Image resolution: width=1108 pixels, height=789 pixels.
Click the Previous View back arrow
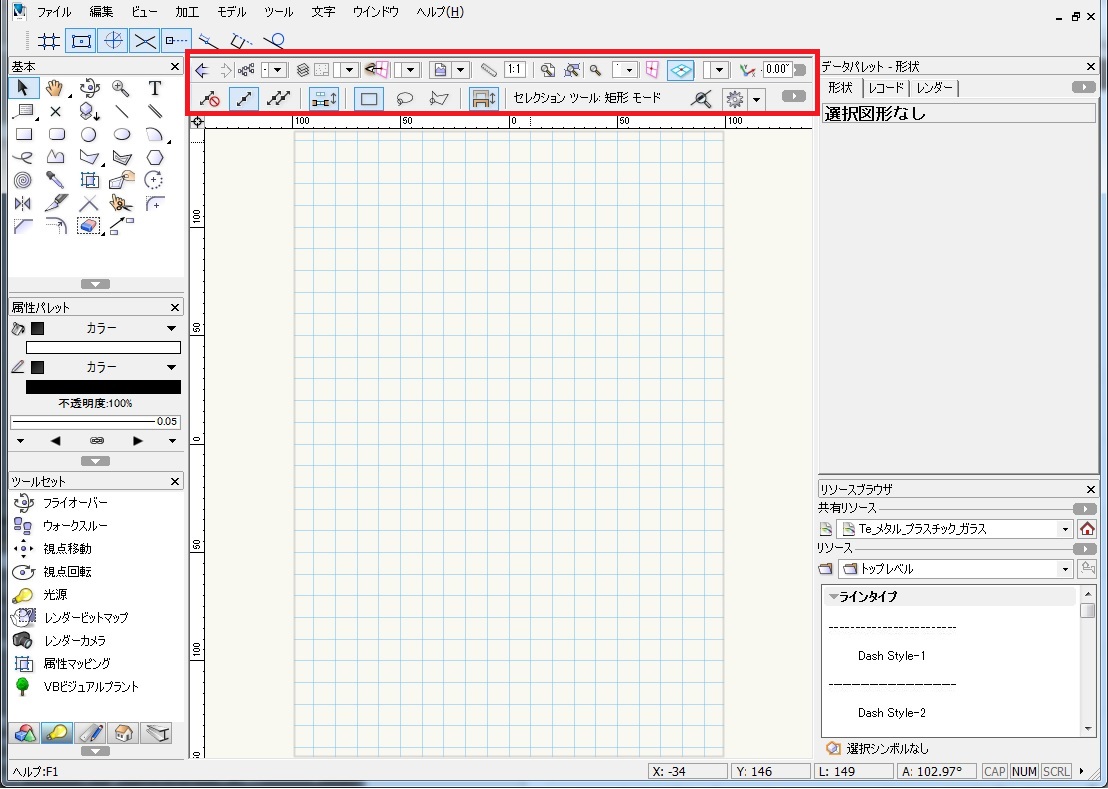(202, 70)
